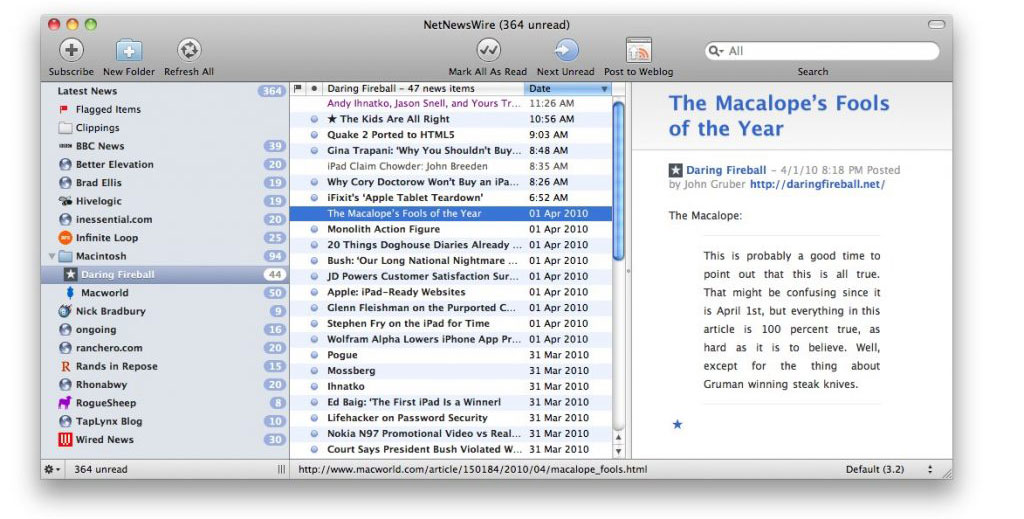Click the unread dot column header
Screen dimensions: 1024x519
(314, 88)
